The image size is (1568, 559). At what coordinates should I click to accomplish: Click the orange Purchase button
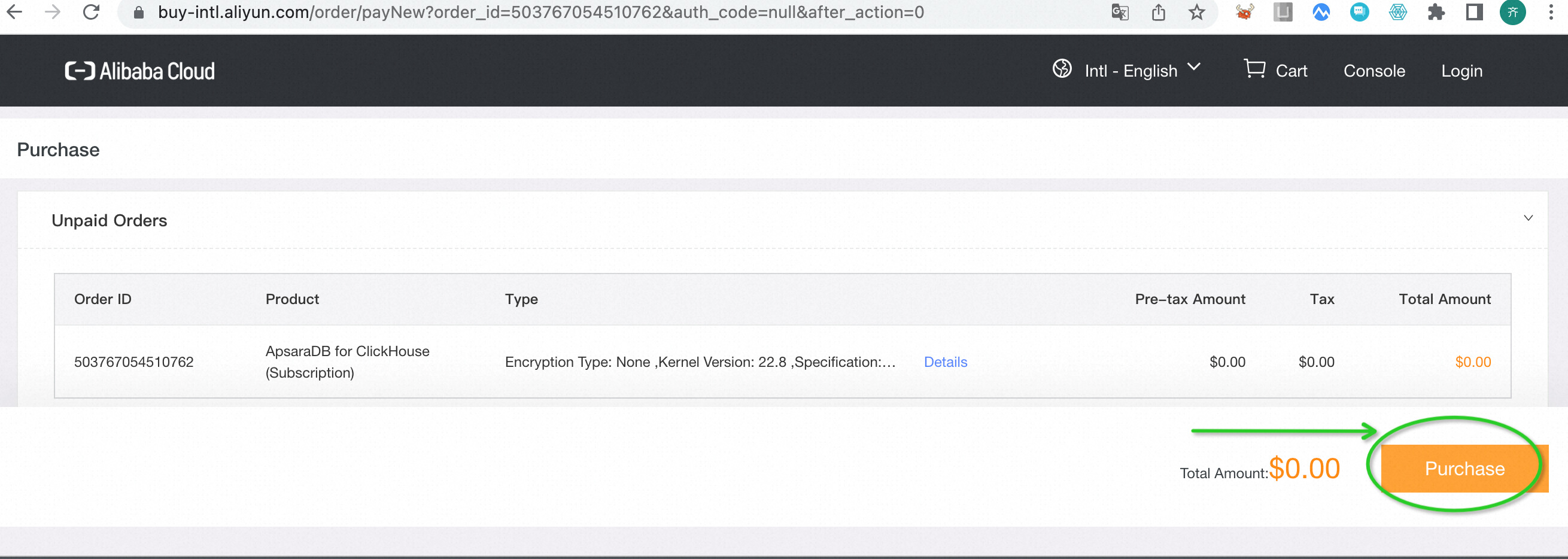click(x=1464, y=468)
